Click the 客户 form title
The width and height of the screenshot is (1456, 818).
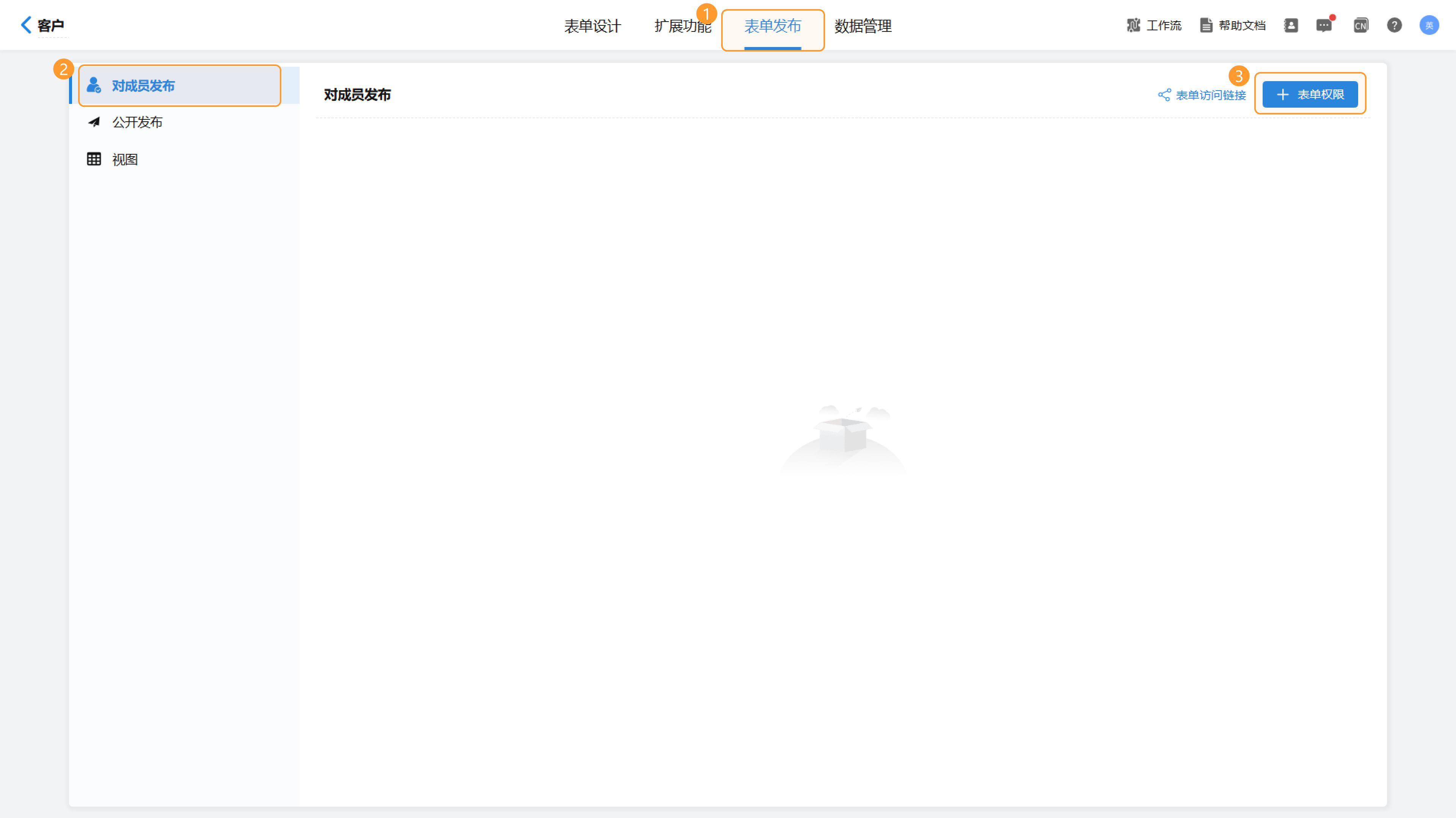(x=51, y=25)
